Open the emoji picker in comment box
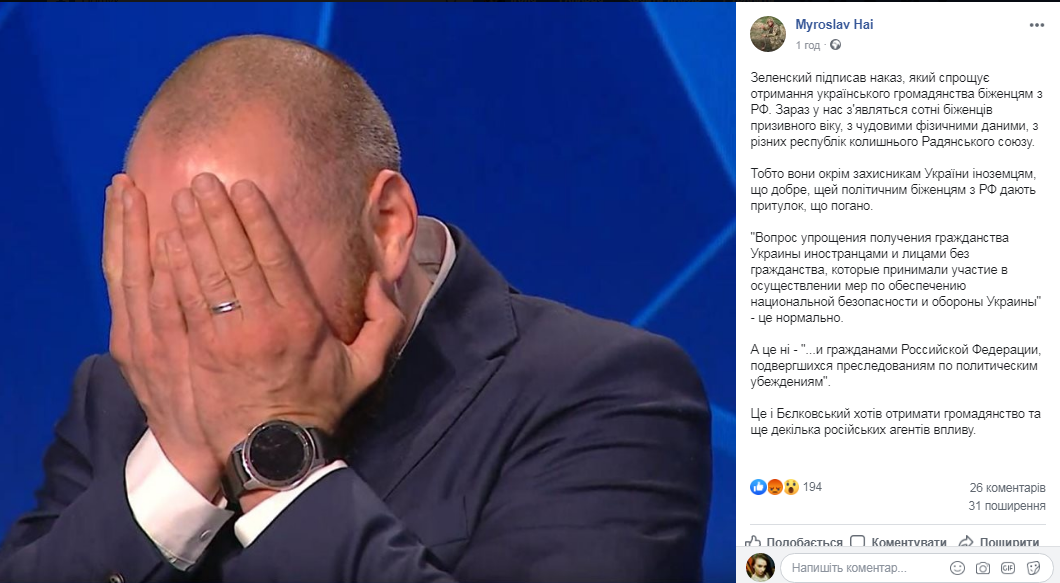 coord(957,567)
